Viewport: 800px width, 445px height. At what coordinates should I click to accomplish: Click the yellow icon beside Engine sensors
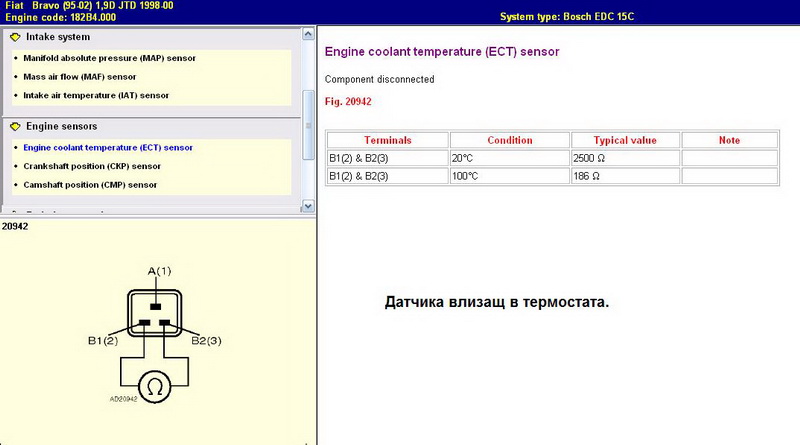tap(14, 127)
